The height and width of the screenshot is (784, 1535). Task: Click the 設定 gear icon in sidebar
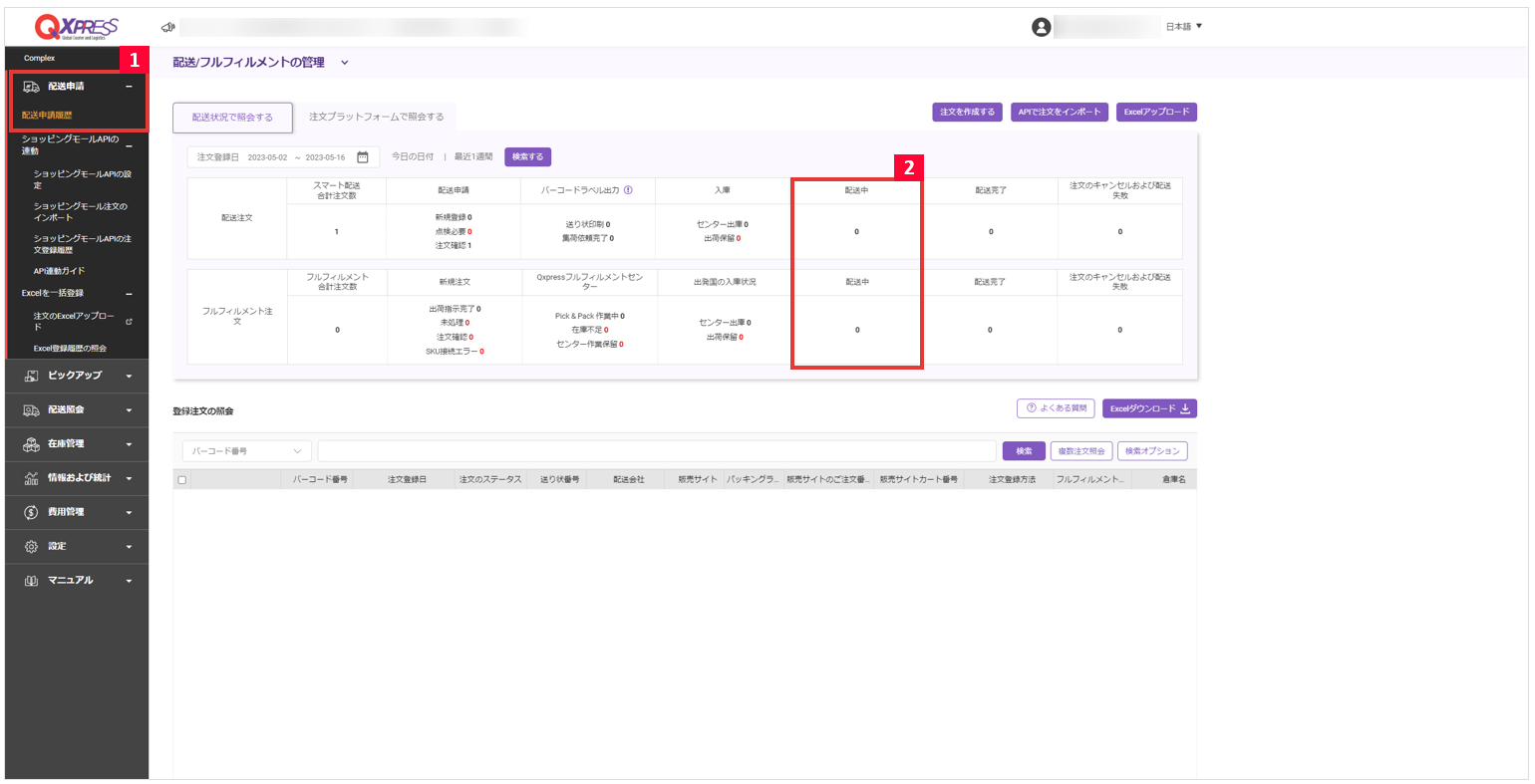(31, 547)
